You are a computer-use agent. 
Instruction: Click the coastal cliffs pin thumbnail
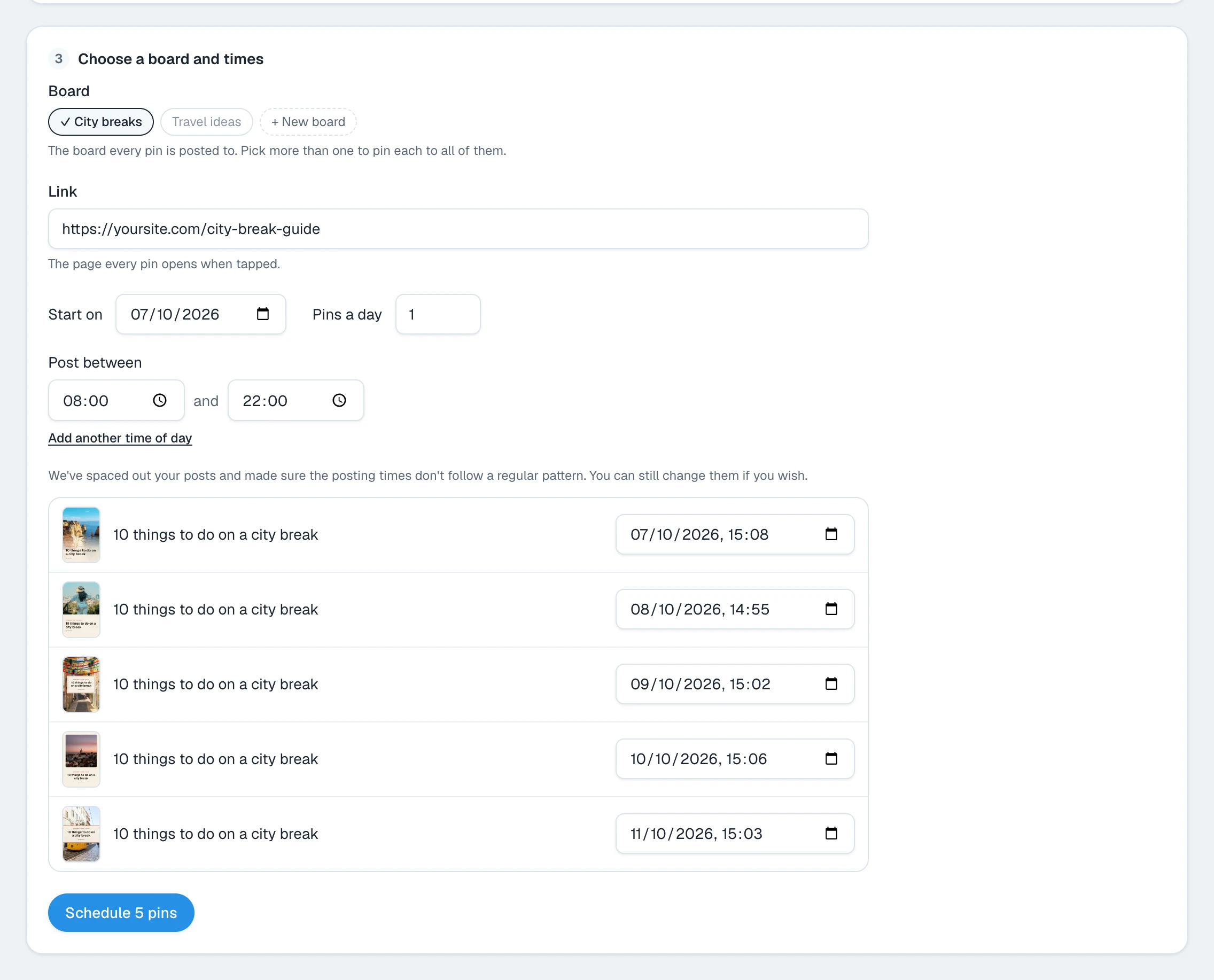[x=81, y=534]
